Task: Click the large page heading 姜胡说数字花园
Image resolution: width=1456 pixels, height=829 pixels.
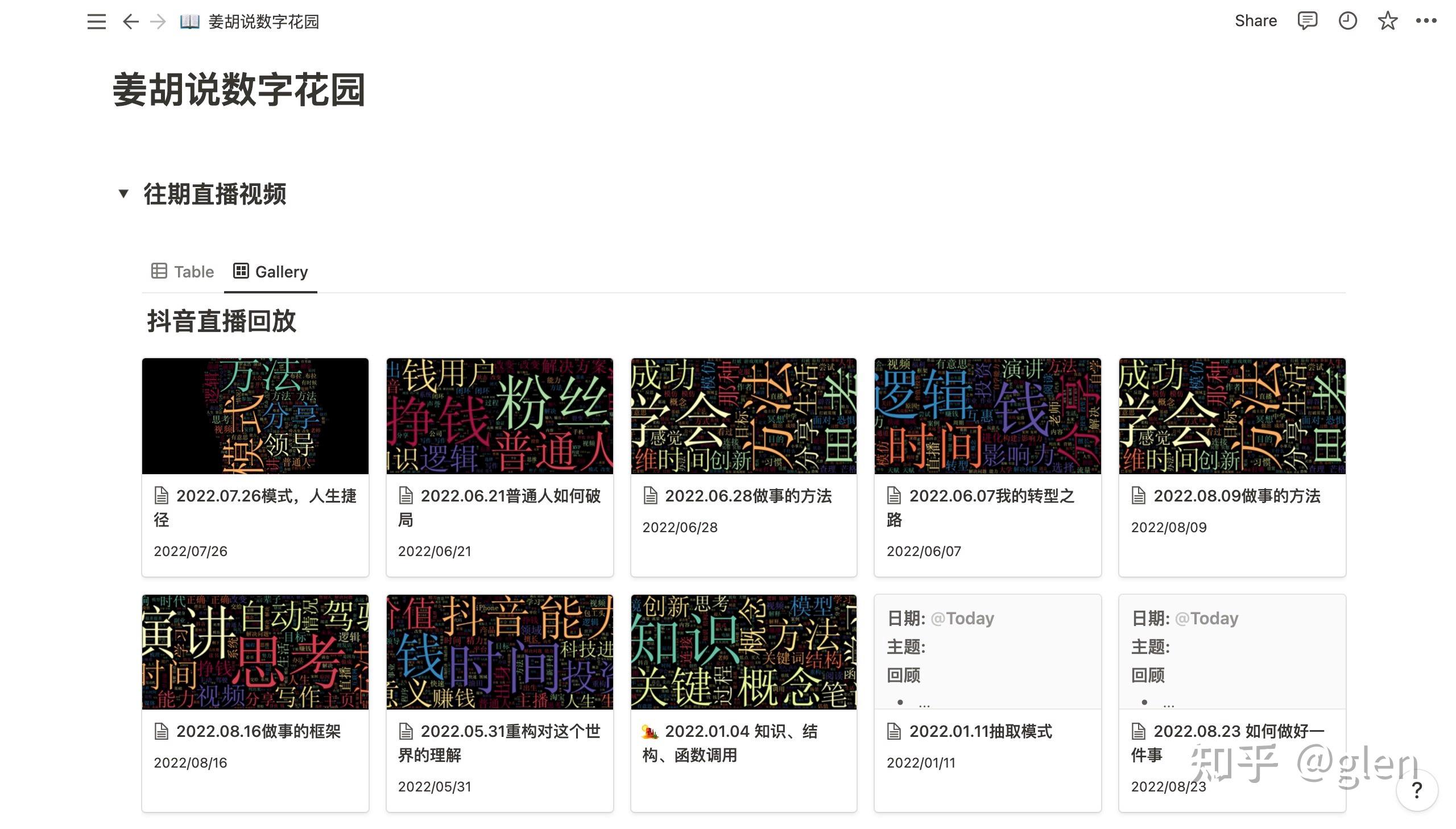Action: [x=238, y=90]
